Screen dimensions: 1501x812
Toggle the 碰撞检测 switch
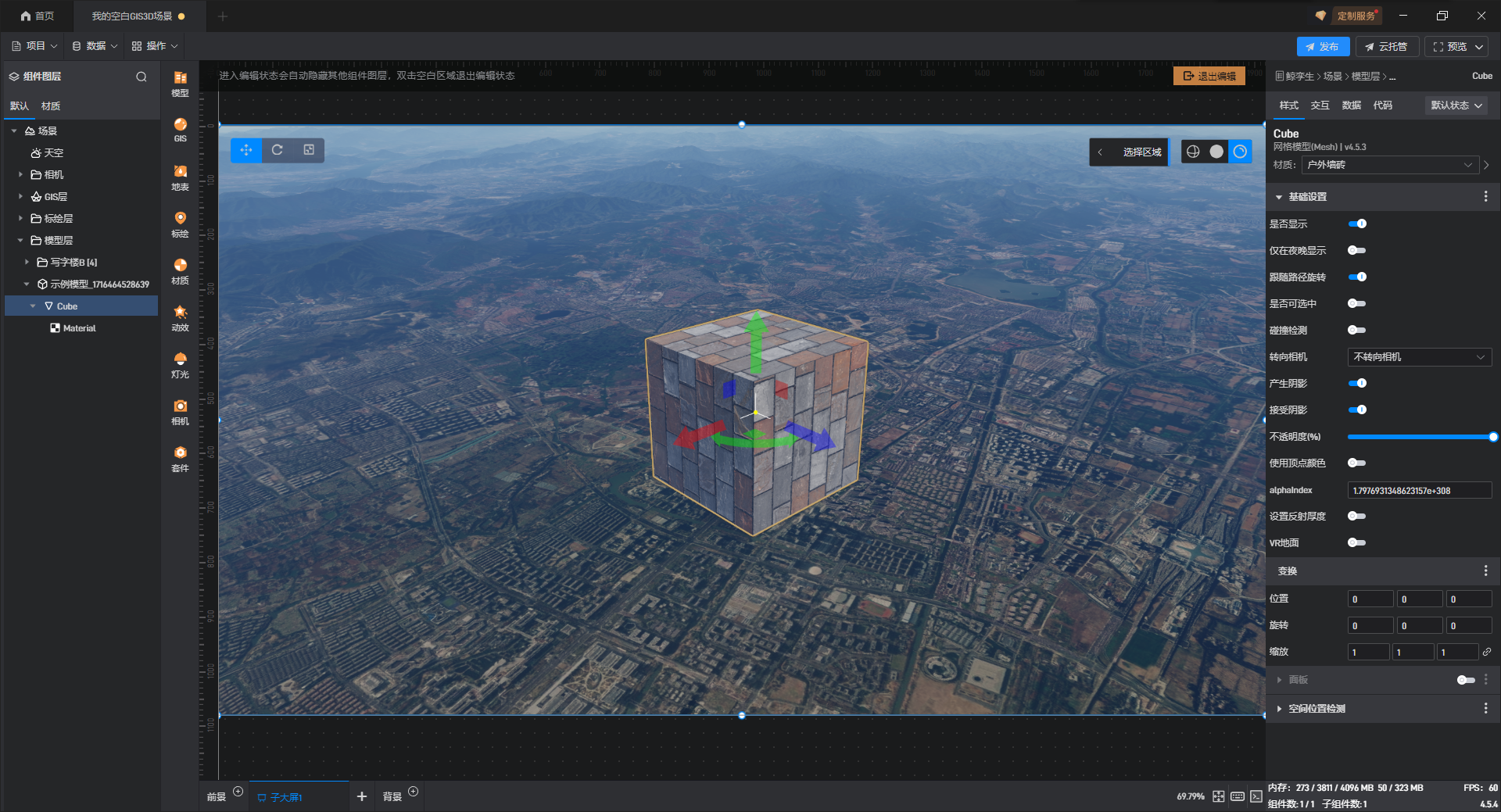click(1357, 330)
